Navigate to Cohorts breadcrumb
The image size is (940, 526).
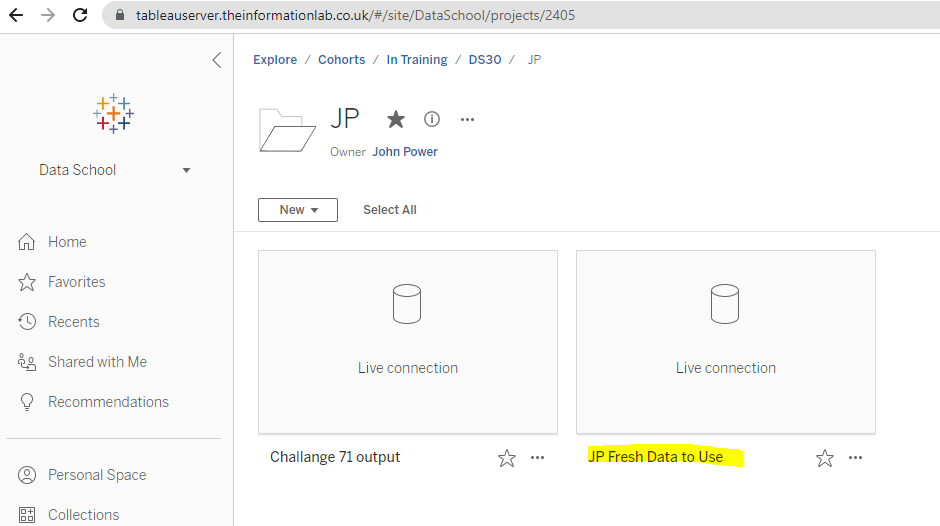342,59
